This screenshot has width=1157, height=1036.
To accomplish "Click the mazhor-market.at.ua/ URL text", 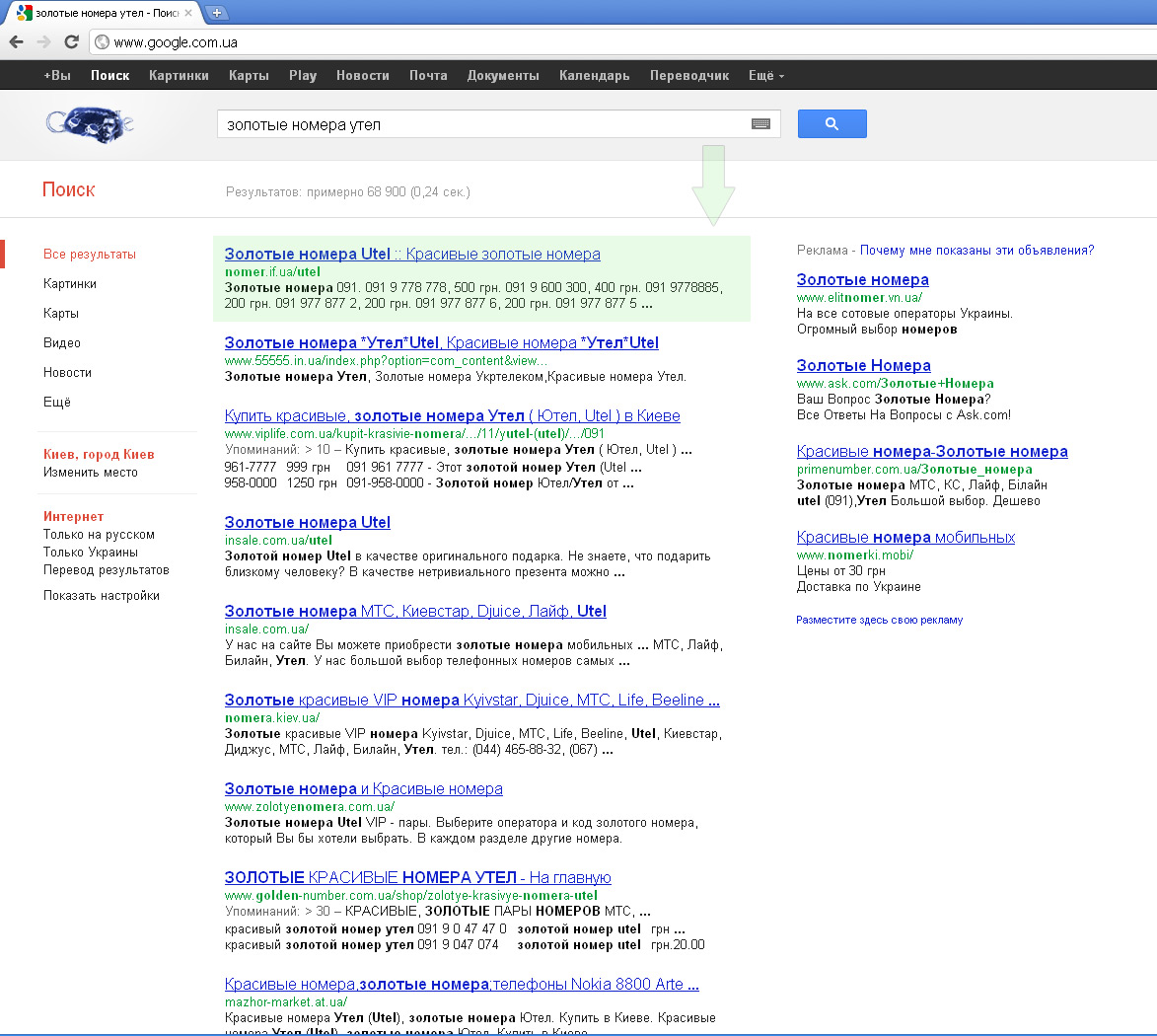I will coord(286,1002).
